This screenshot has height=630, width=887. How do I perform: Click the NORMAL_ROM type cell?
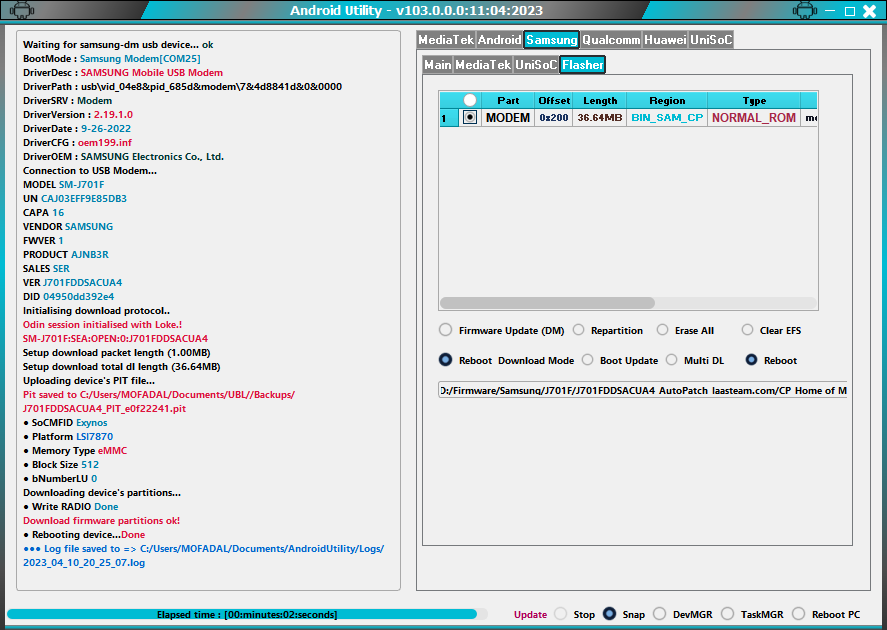coord(754,118)
